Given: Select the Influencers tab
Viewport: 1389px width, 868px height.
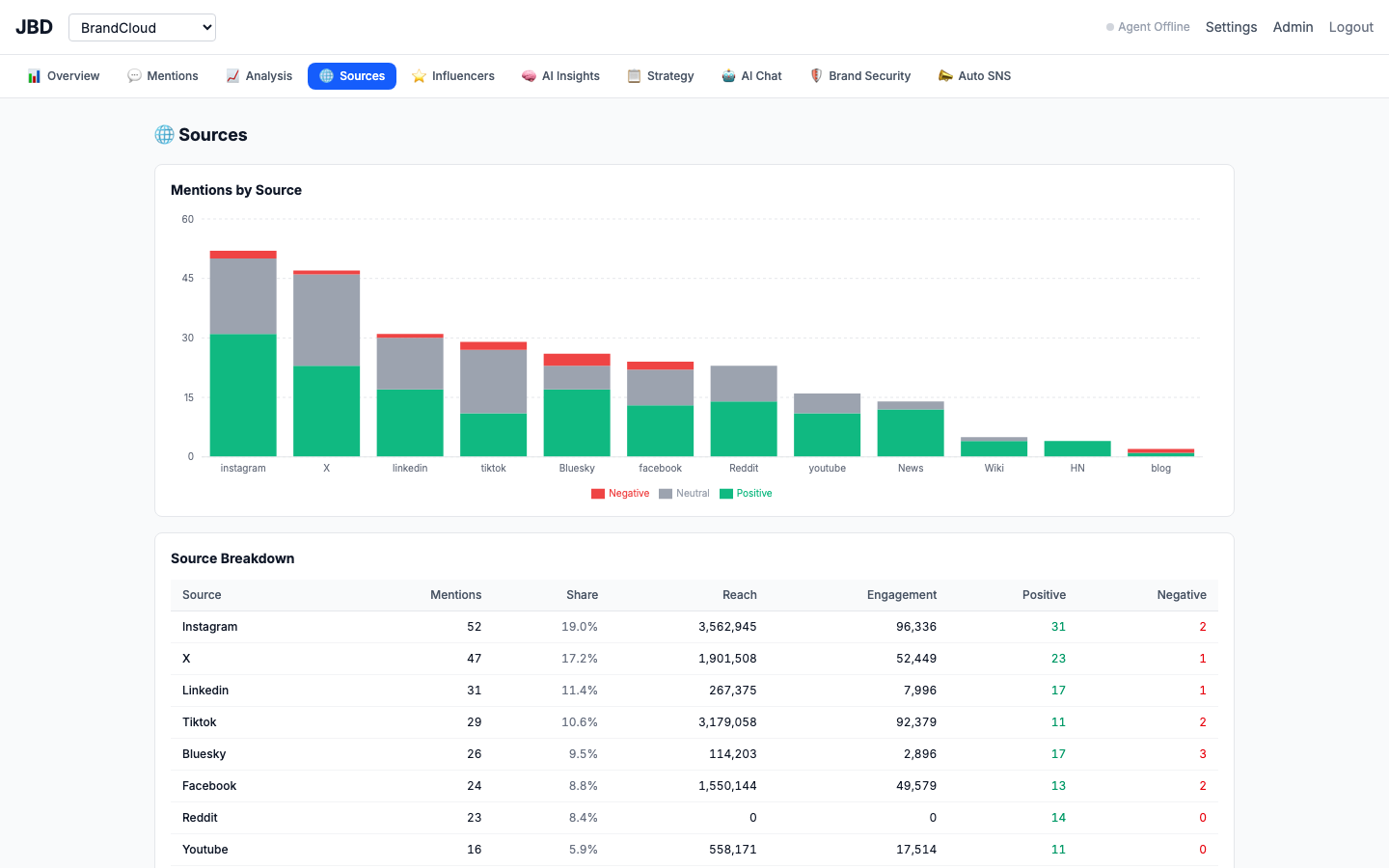Looking at the screenshot, I should [x=453, y=76].
